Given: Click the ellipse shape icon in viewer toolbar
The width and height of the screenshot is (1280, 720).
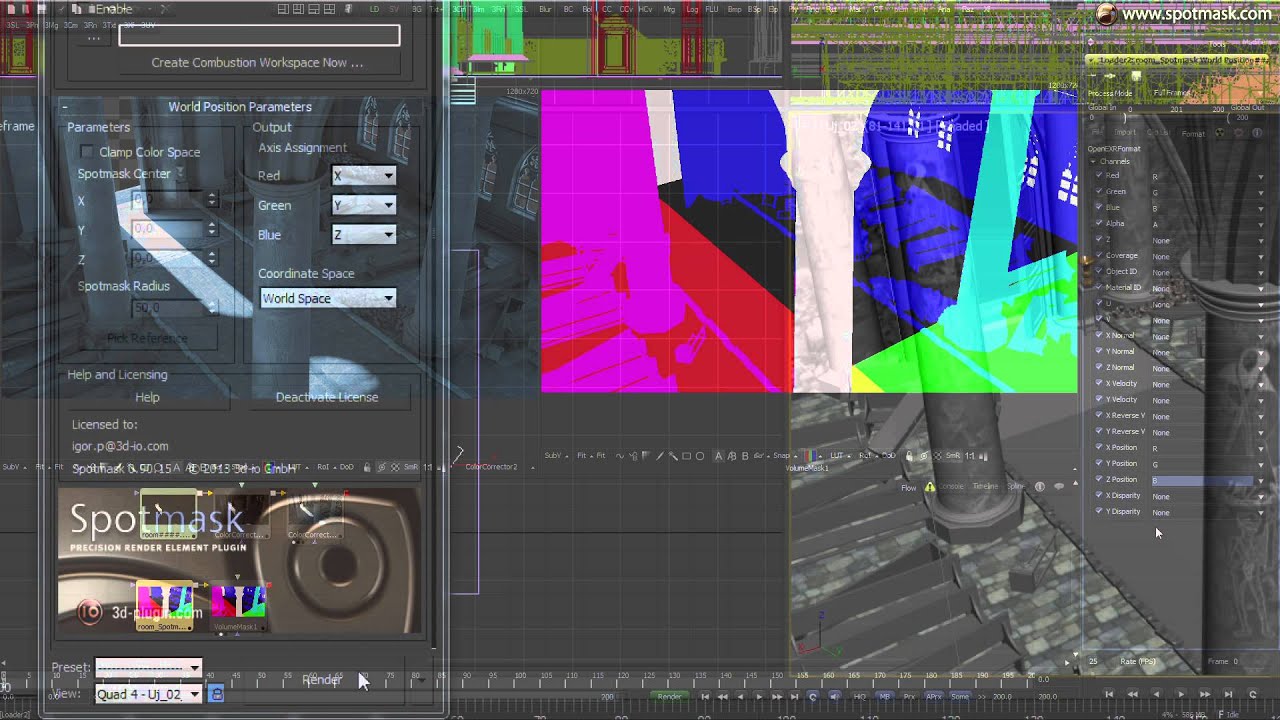Looking at the screenshot, I should [700, 456].
